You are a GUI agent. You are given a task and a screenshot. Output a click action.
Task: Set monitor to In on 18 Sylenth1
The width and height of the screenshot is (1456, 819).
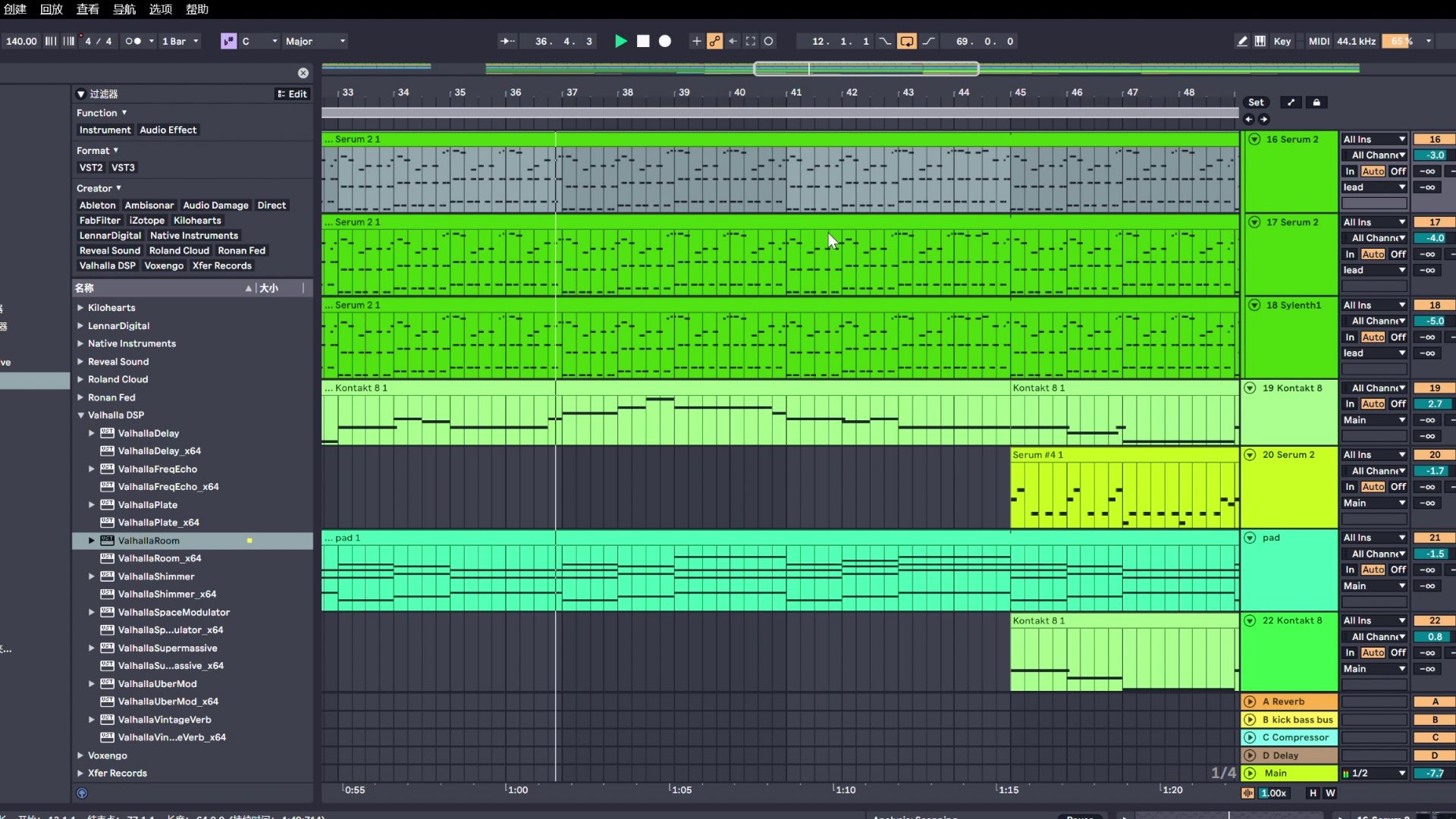pyautogui.click(x=1350, y=337)
